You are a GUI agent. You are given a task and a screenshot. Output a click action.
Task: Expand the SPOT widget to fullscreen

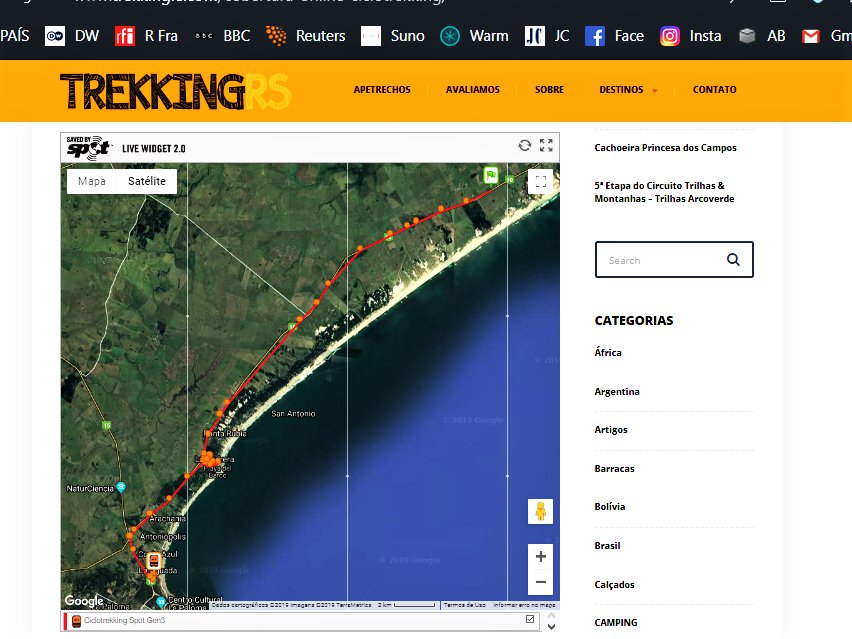pyautogui.click(x=546, y=146)
